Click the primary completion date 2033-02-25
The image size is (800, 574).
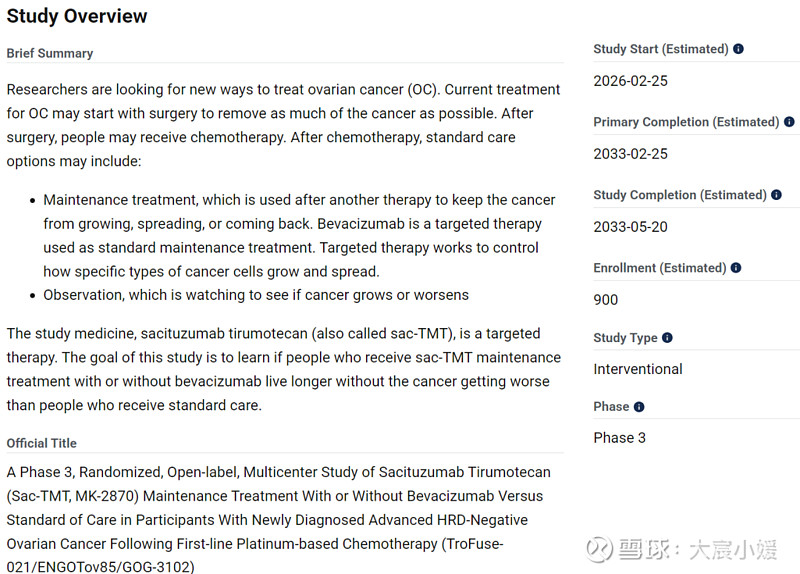(630, 154)
